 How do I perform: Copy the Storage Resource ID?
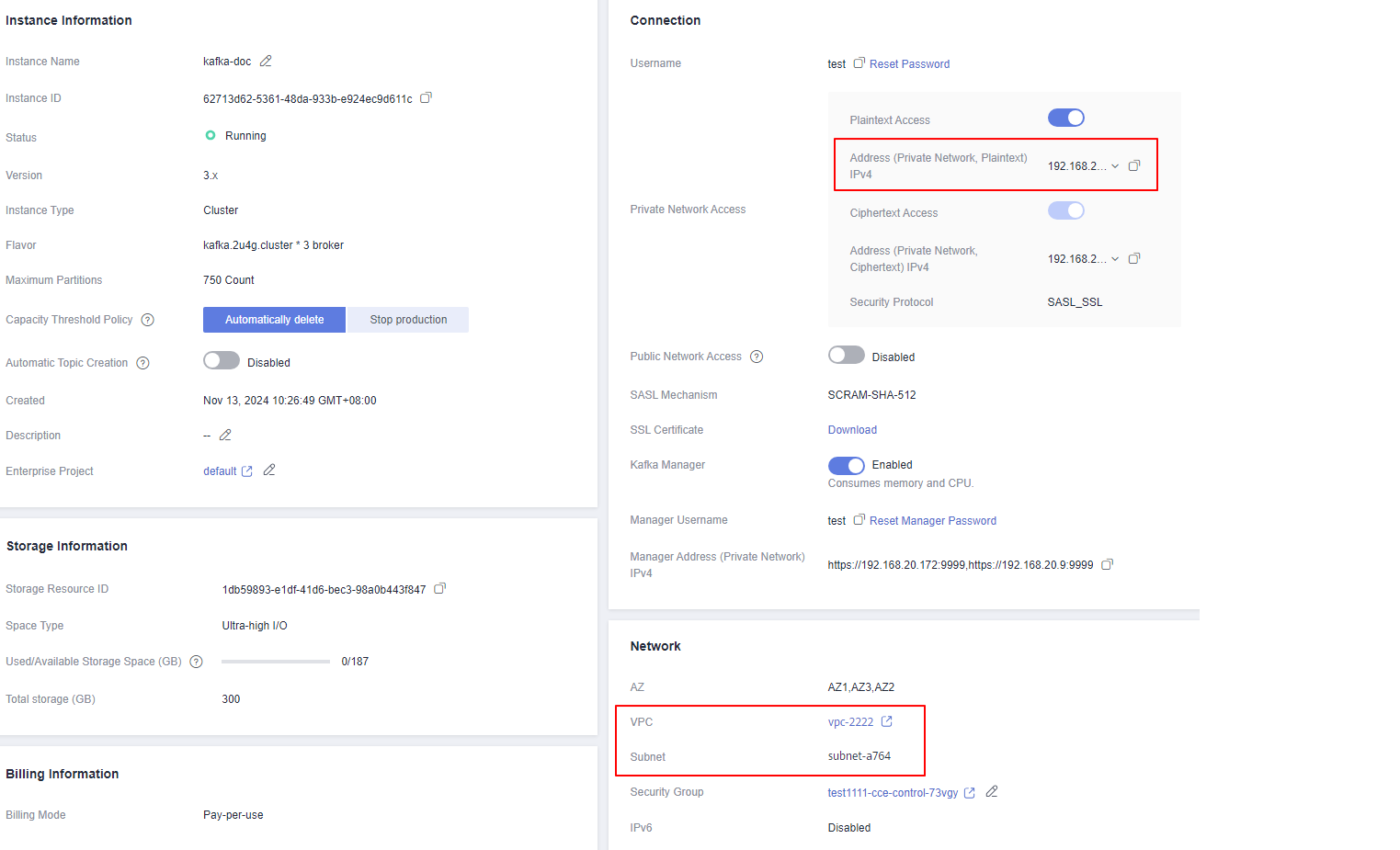tap(439, 588)
